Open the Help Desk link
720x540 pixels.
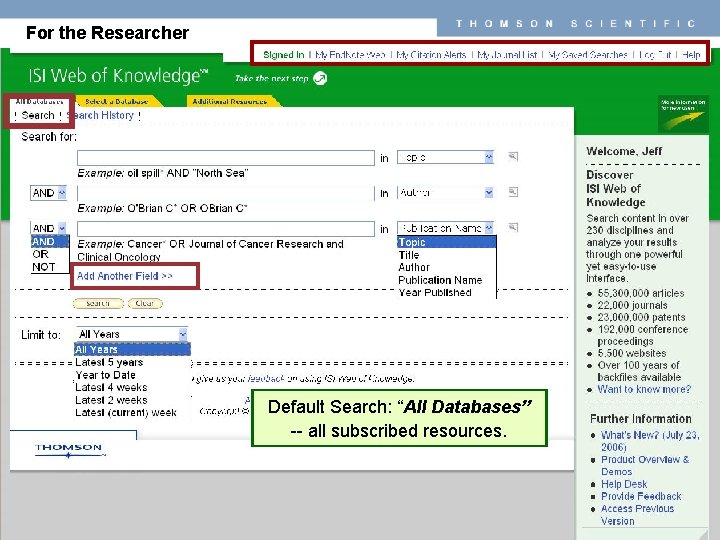[624, 484]
